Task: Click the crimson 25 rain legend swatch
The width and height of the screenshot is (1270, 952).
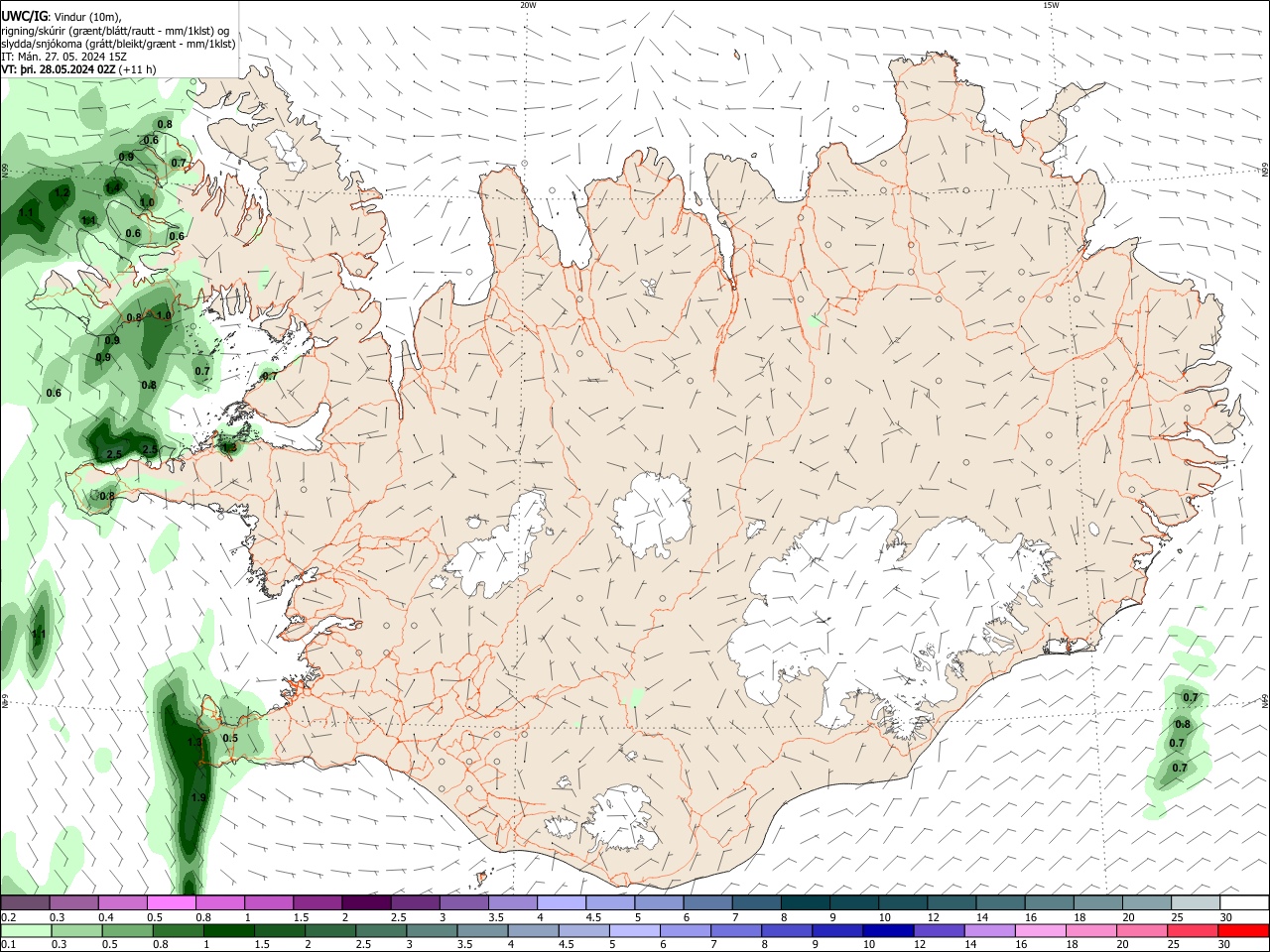Action: tap(1193, 930)
